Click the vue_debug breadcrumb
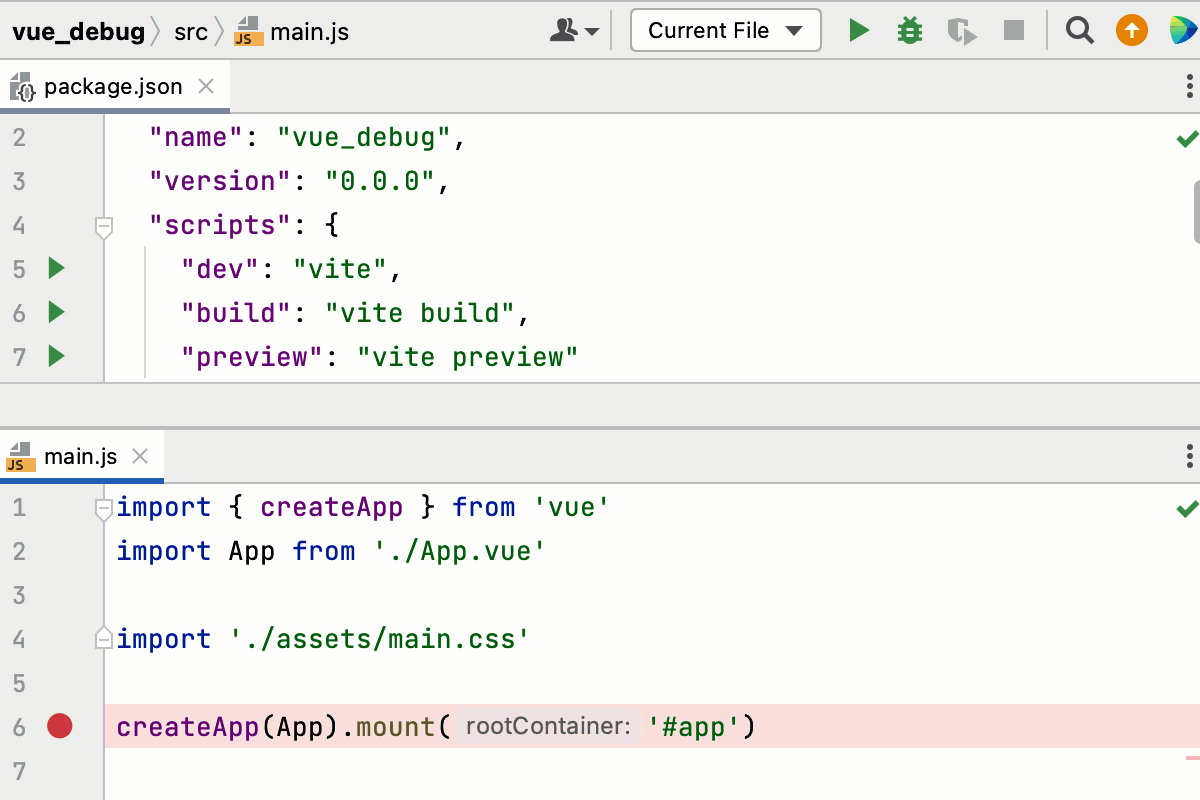The image size is (1200, 800). (x=78, y=31)
